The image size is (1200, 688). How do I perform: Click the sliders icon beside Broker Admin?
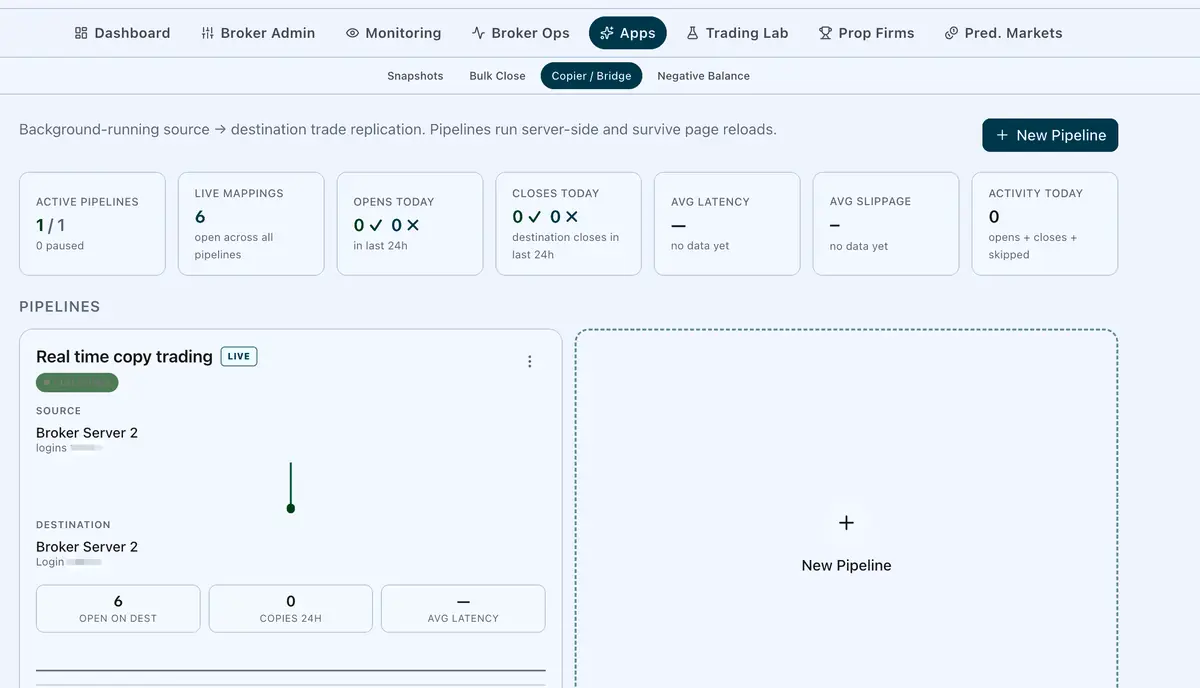pos(207,33)
